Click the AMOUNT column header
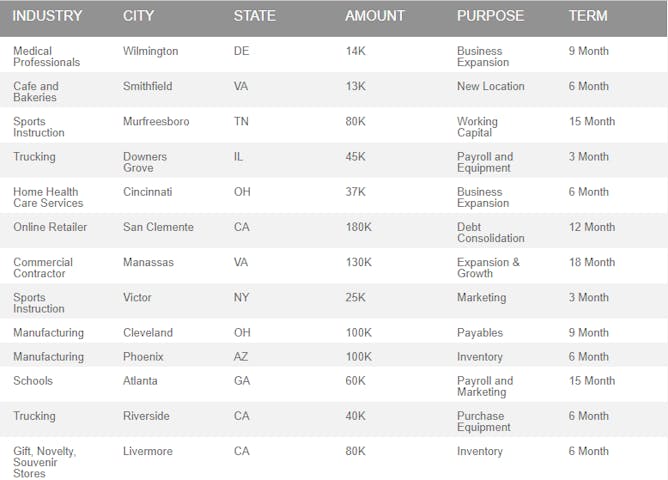The height and width of the screenshot is (480, 668). (x=375, y=16)
